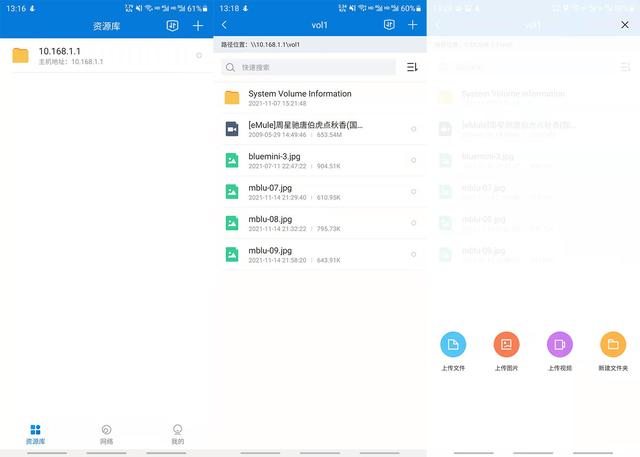Open transfer list icon on 资源库 header
Image resolution: width=640 pixels, height=457 pixels.
172,25
